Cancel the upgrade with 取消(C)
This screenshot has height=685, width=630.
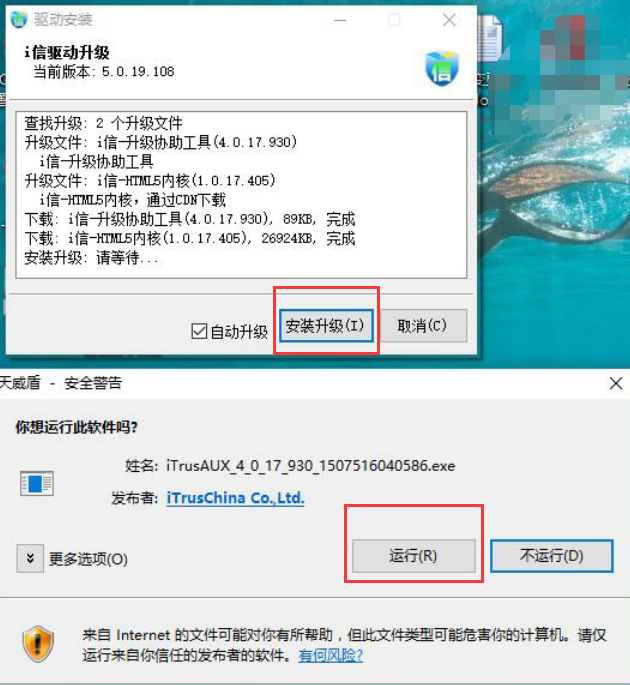pos(423,325)
